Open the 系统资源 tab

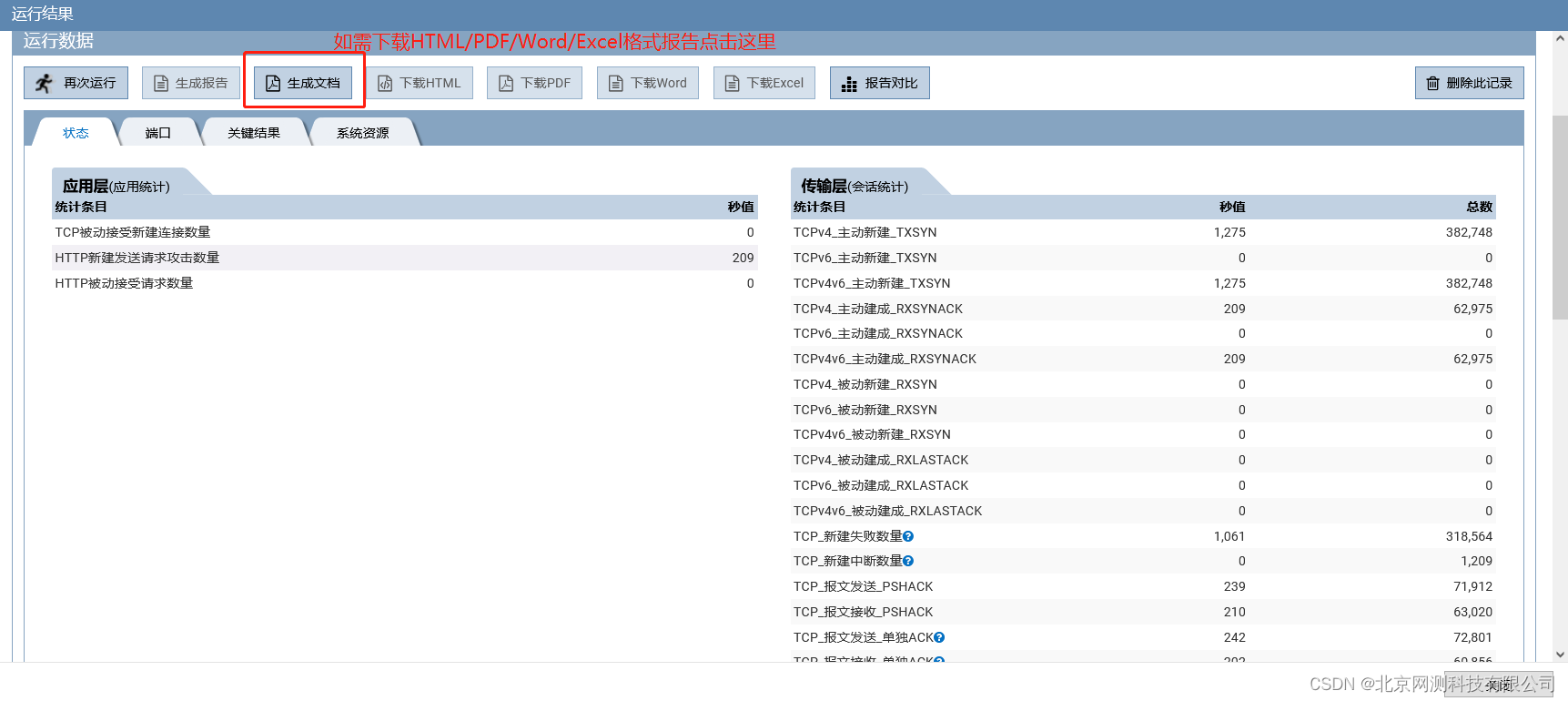coord(363,133)
